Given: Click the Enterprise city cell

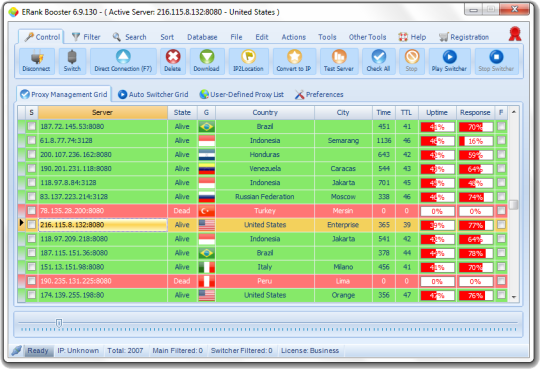Looking at the screenshot, I should point(343,225).
